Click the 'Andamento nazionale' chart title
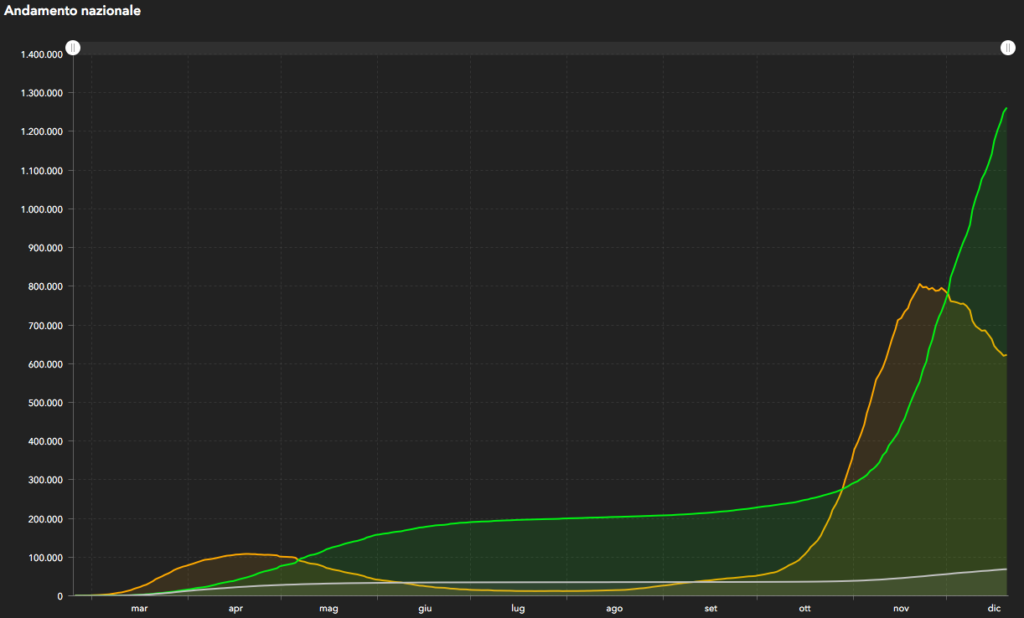Image resolution: width=1024 pixels, height=618 pixels. click(73, 12)
